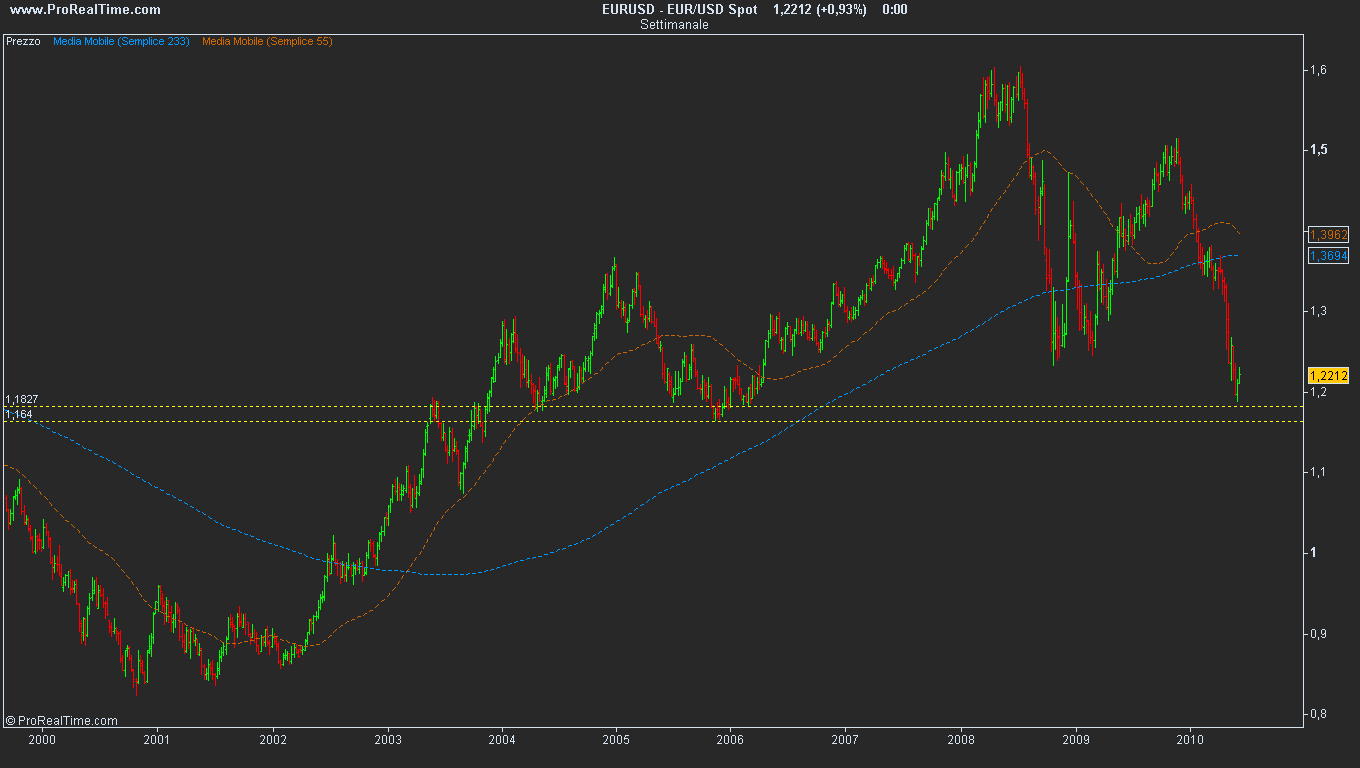This screenshot has height=768, width=1360.
Task: Click the 2008 year label on time axis
Action: [x=961, y=741]
